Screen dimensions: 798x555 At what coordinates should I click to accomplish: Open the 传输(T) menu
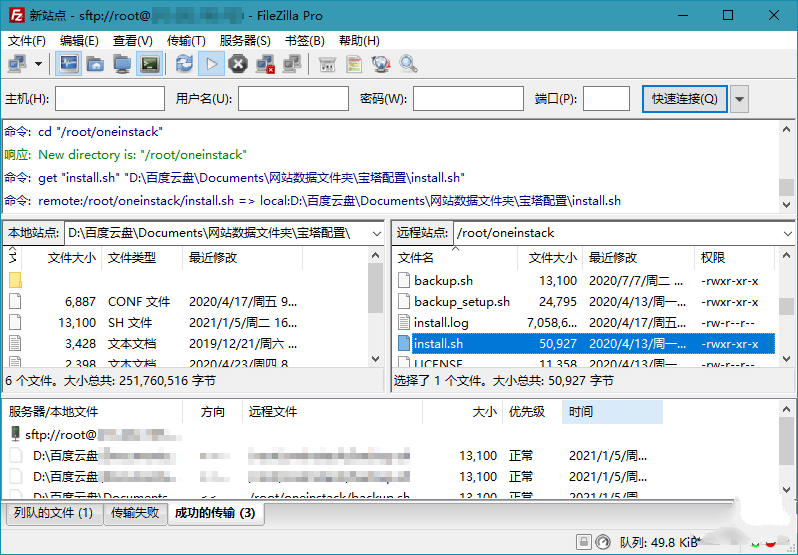(x=186, y=41)
